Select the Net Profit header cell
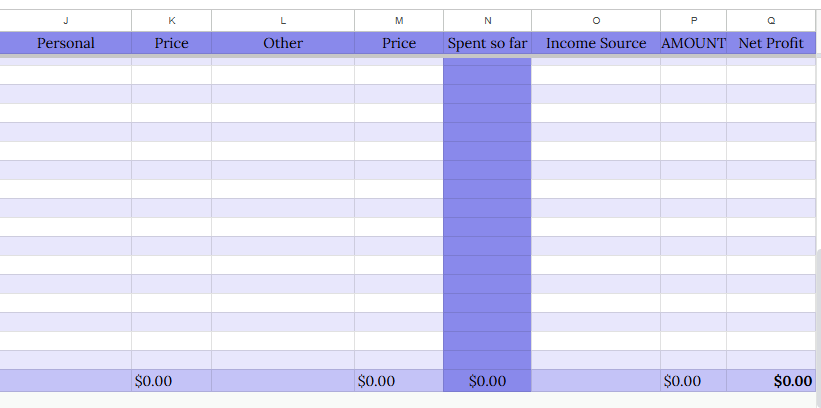This screenshot has width=821, height=408. pos(771,43)
